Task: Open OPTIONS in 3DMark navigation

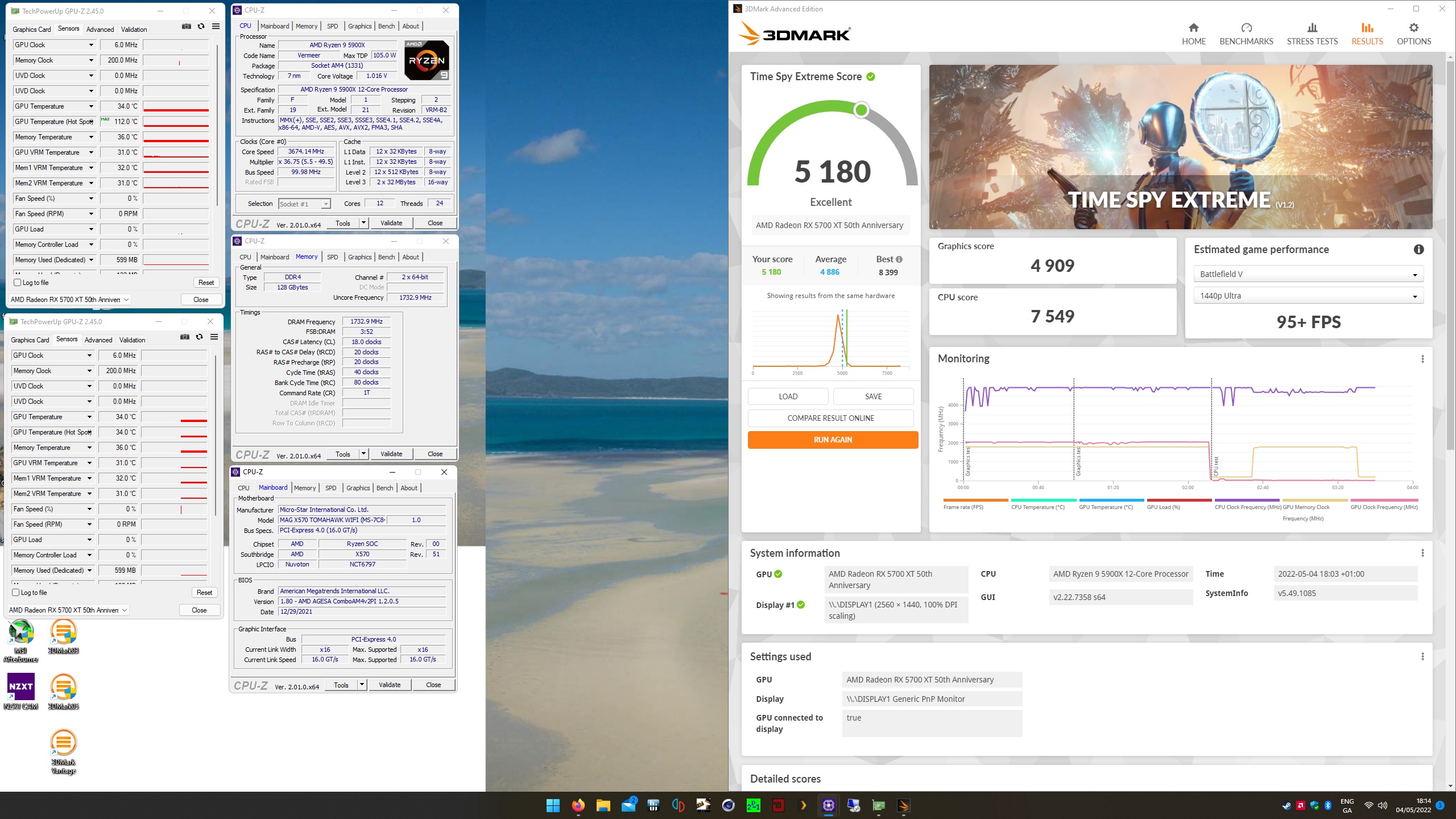Action: coord(1413,35)
